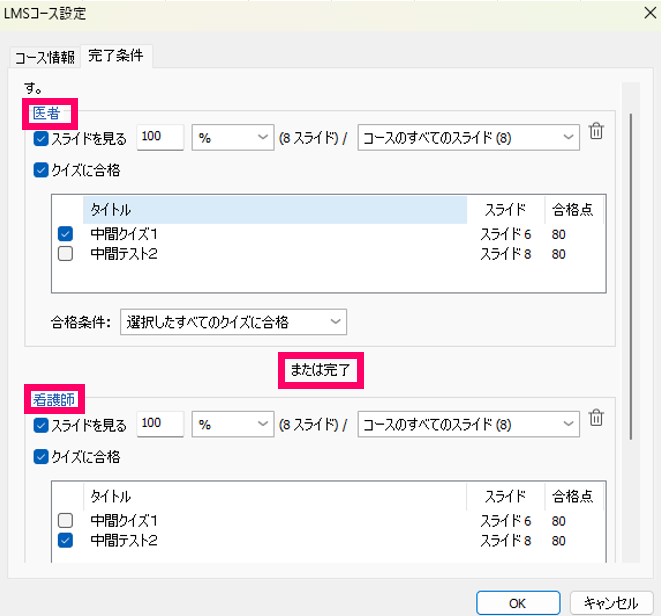
Task: Click the OK button
Action: tap(518, 603)
